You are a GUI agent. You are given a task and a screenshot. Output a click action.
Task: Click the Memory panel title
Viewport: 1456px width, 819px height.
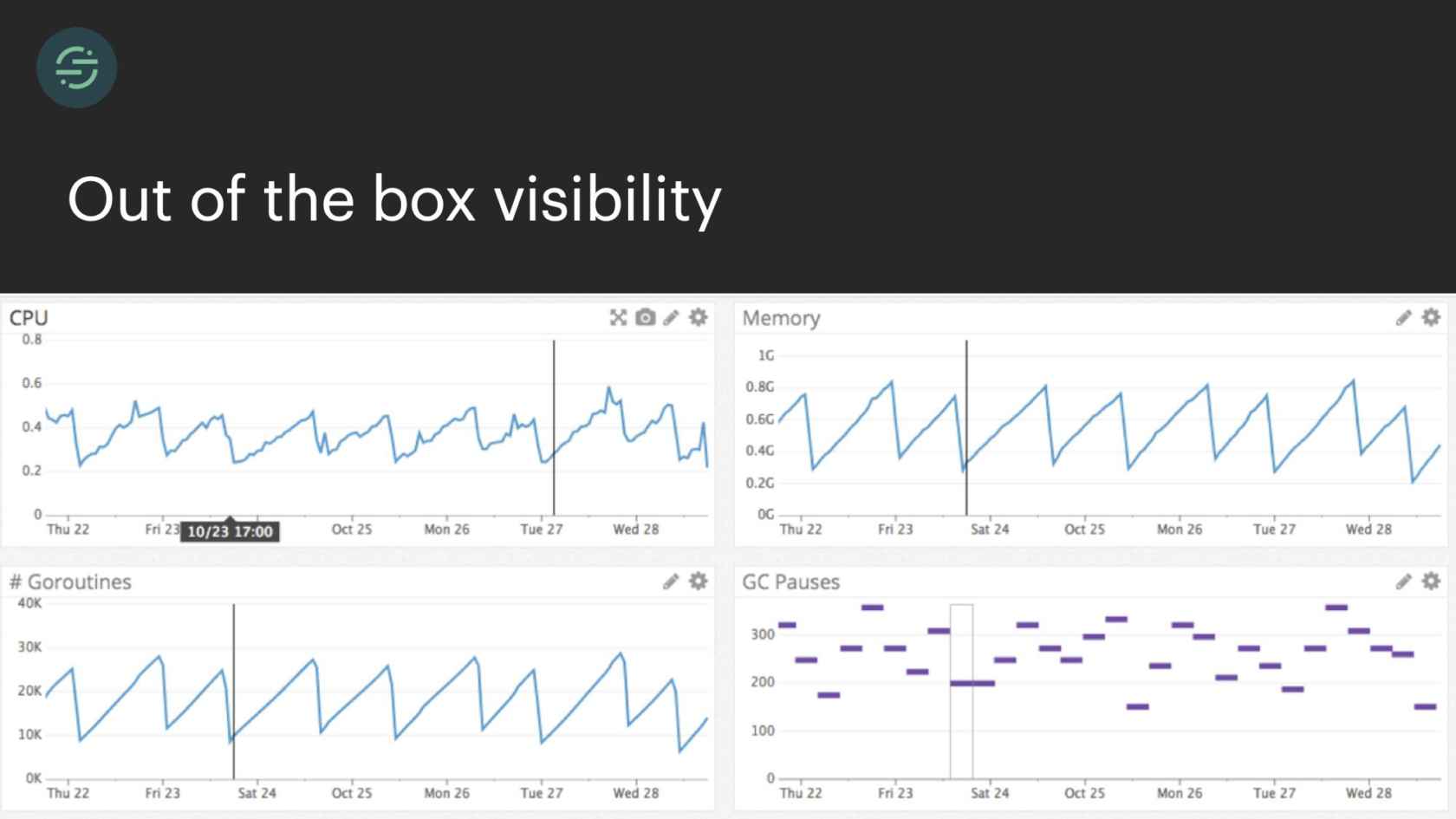(x=781, y=318)
